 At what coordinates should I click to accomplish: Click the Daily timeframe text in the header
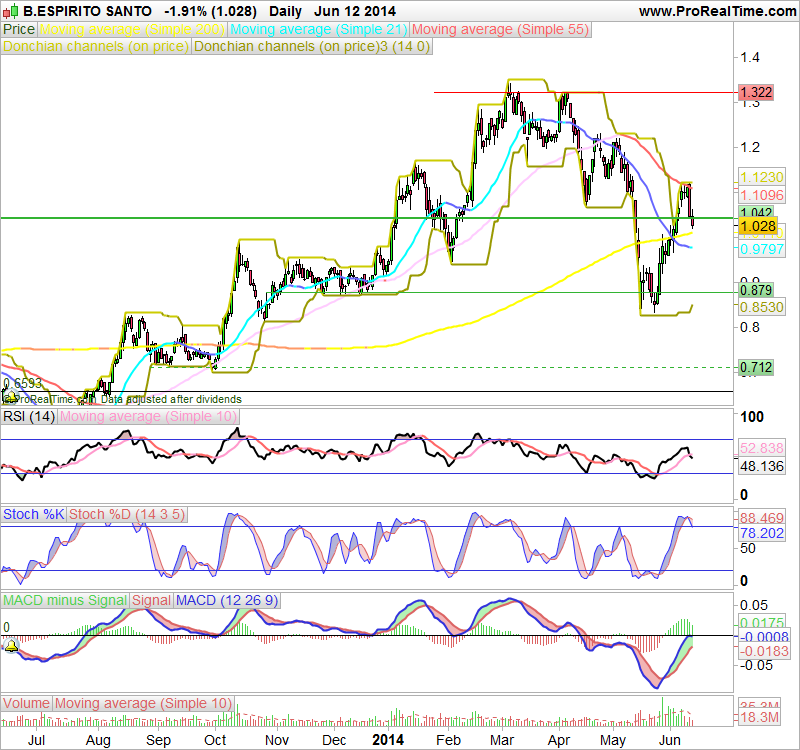[x=285, y=11]
